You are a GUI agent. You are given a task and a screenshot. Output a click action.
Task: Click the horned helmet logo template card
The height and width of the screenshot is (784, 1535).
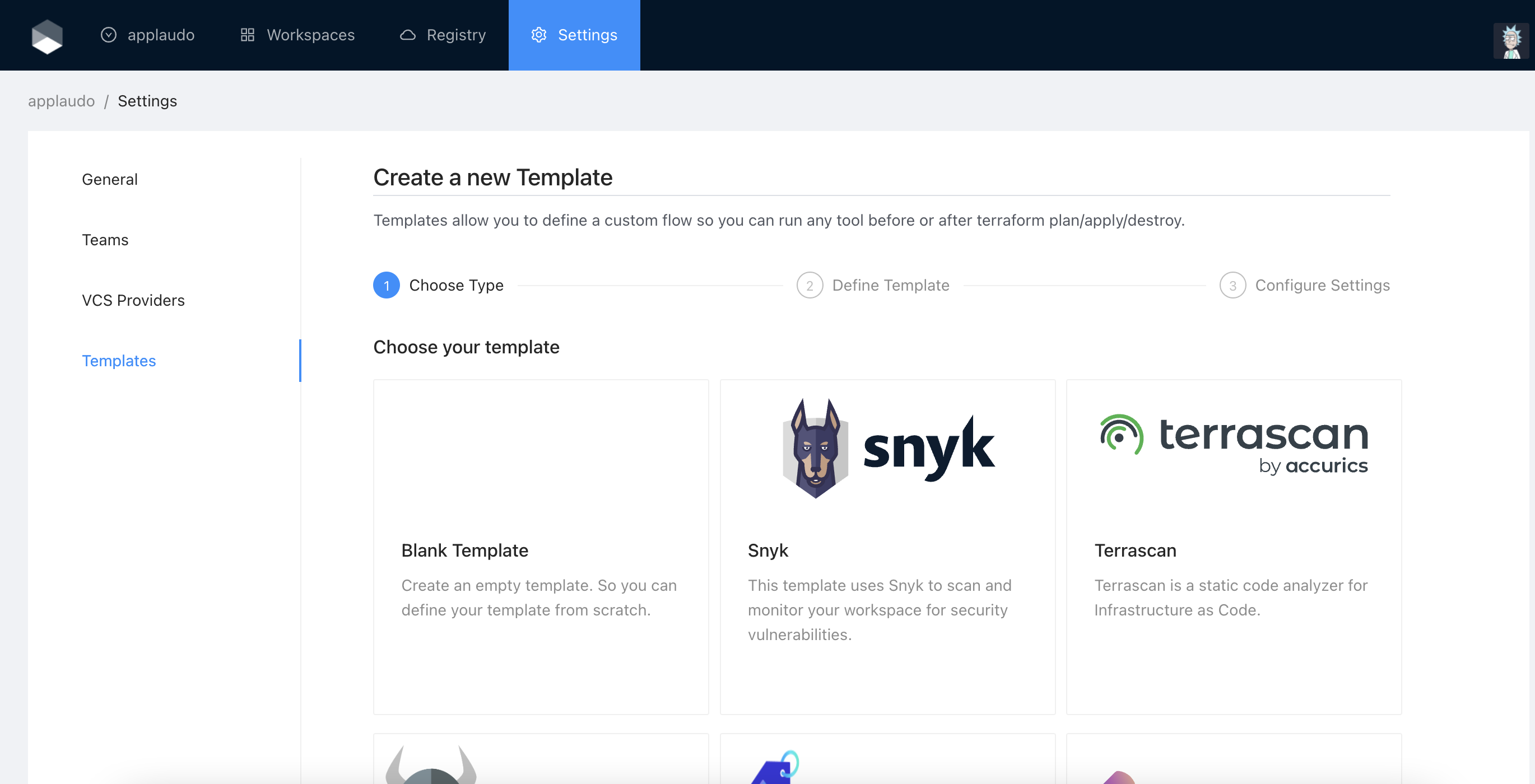click(541, 759)
